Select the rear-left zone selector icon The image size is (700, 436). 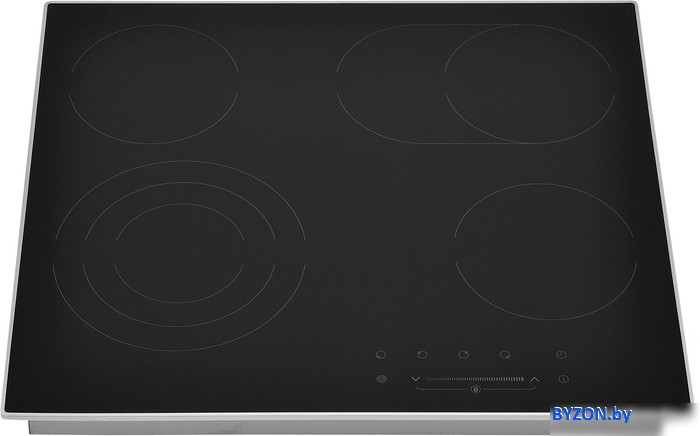click(x=422, y=355)
